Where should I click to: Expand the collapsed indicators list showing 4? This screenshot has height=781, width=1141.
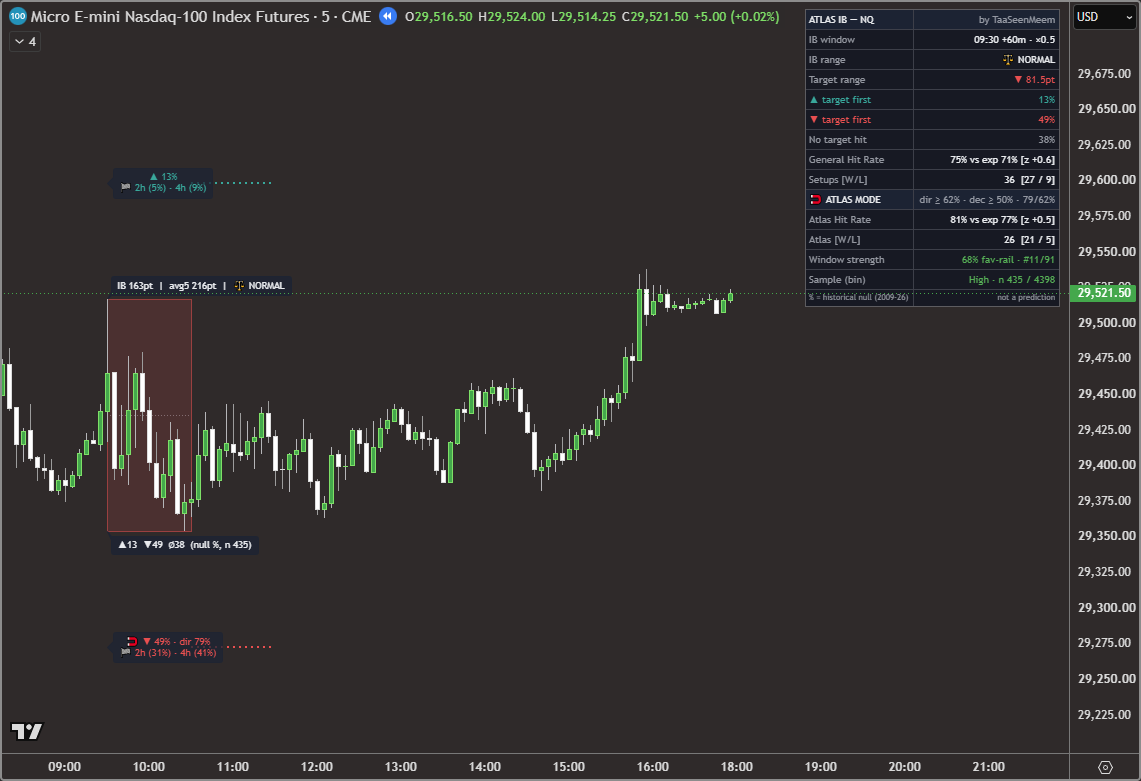tap(25, 41)
